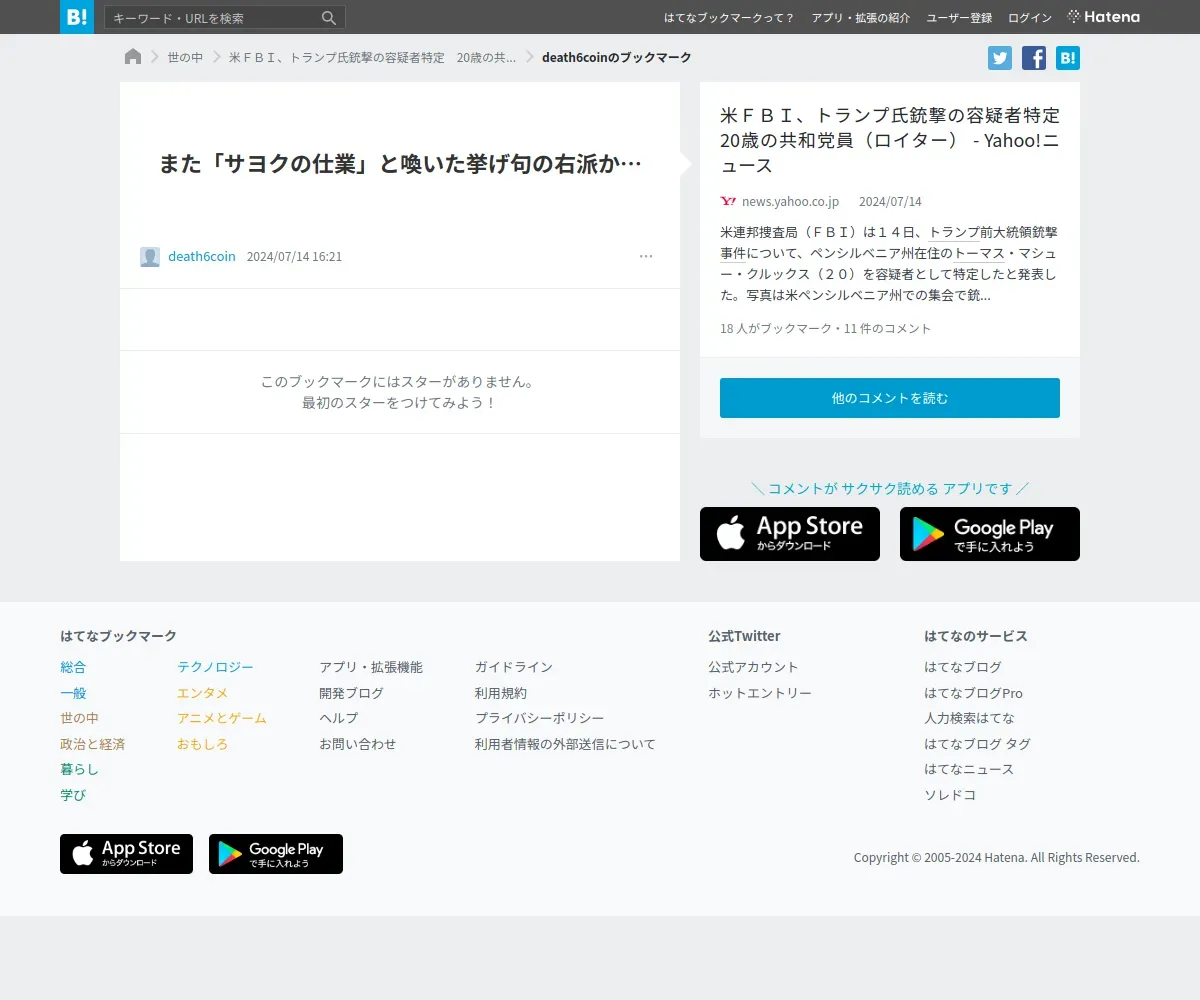Open 総合 category in footer

(x=73, y=667)
